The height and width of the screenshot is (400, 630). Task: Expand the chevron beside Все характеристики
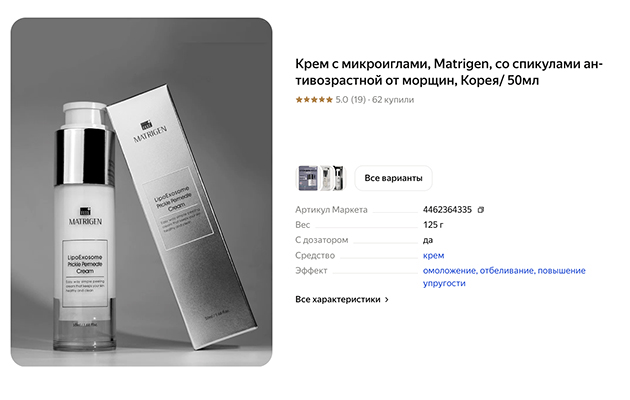pyautogui.click(x=387, y=300)
